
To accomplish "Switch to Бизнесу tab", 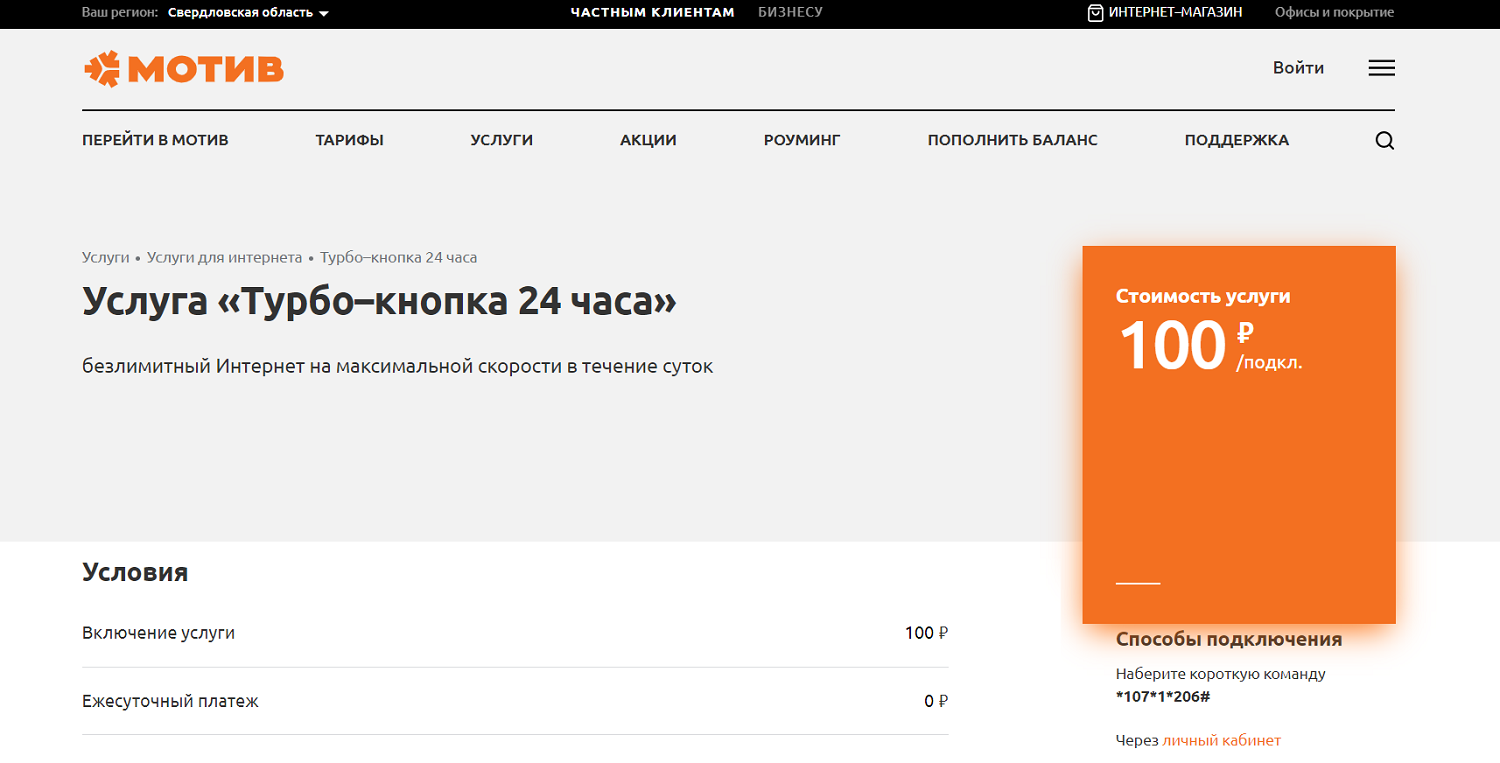I will (790, 13).
